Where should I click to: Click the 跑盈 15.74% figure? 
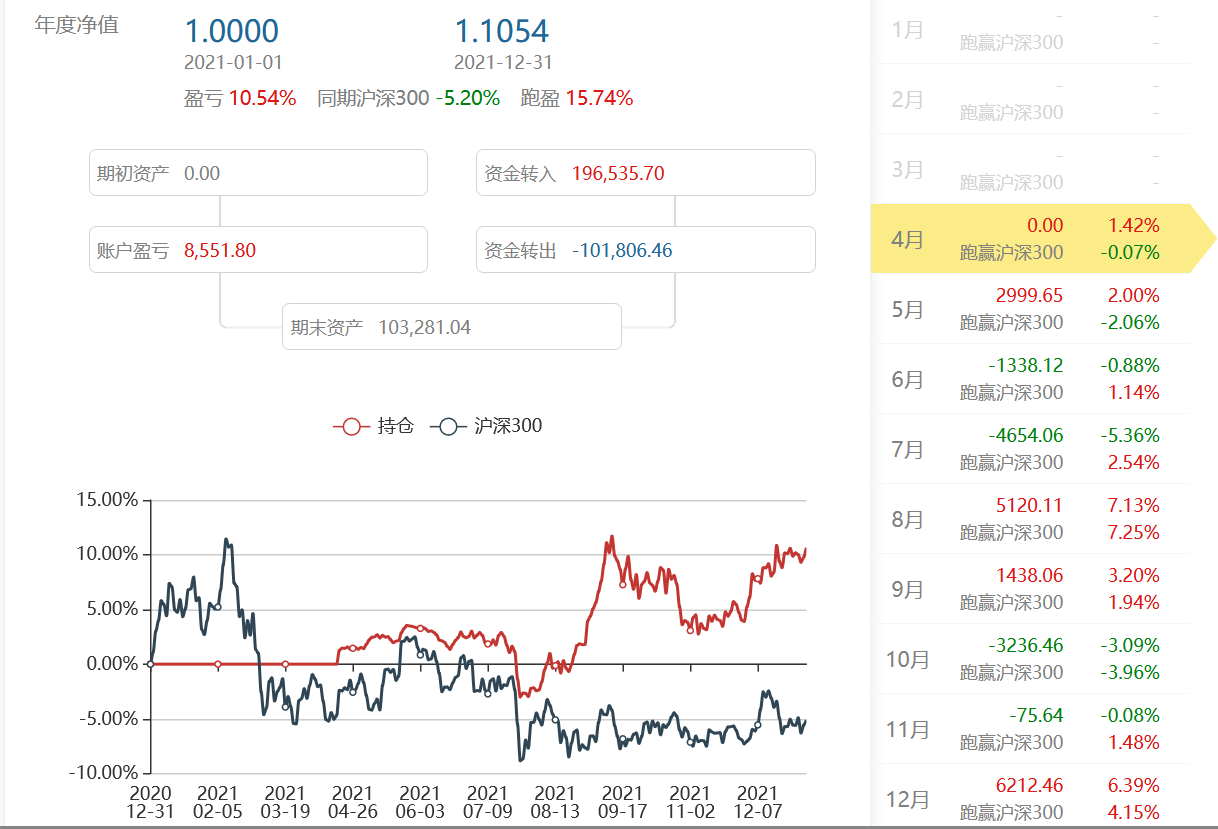[599, 98]
